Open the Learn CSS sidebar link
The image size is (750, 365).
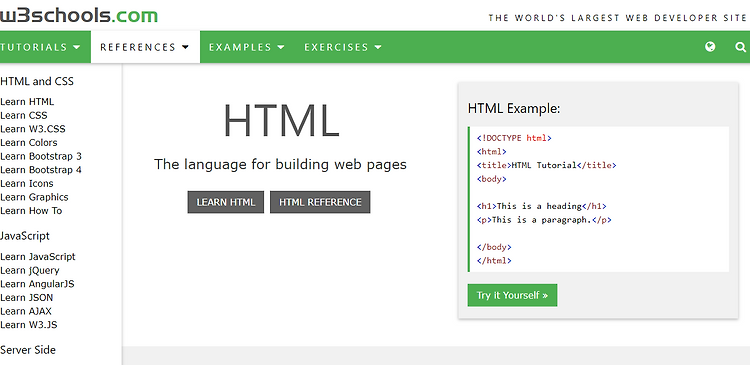click(24, 115)
